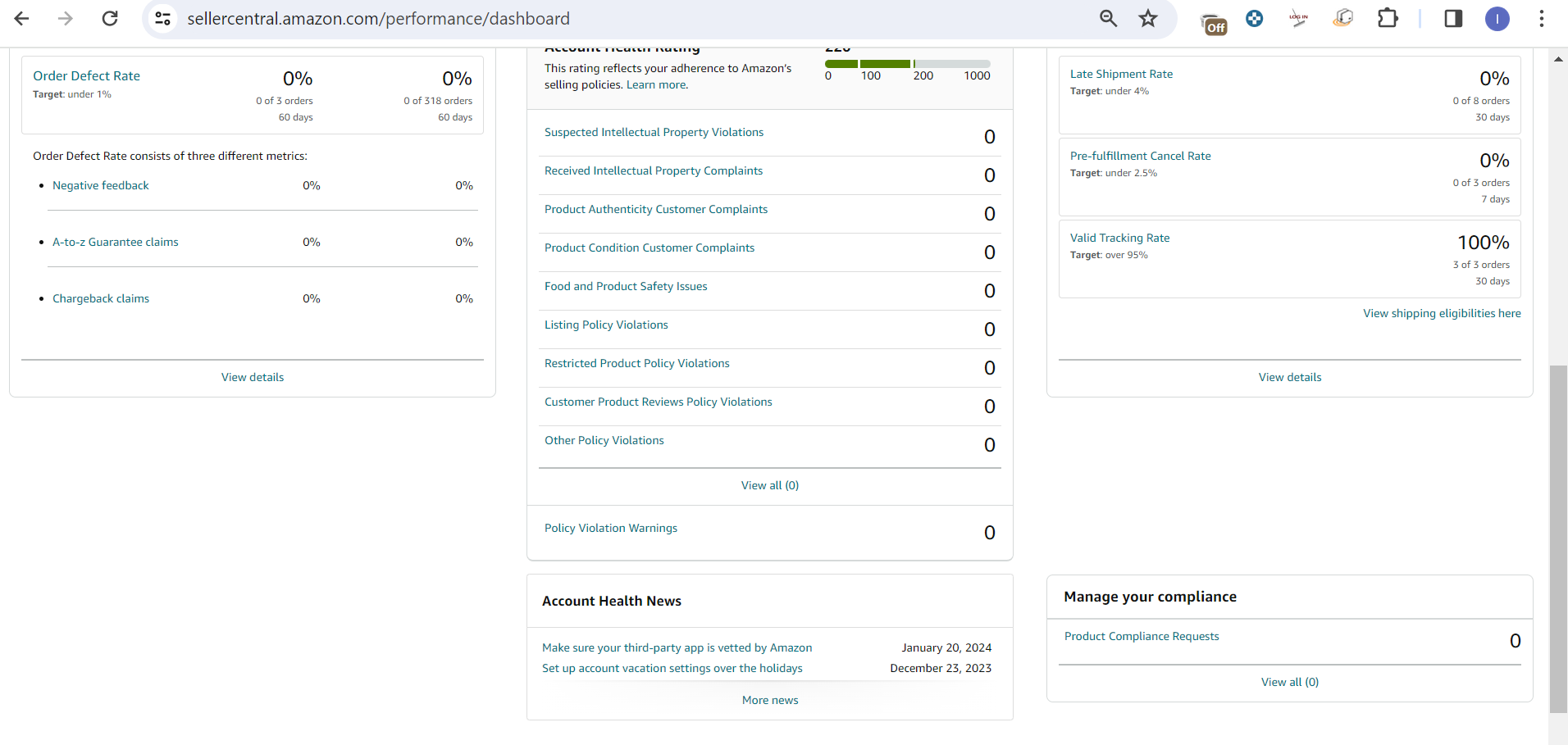Open Listing Policy Violations
This screenshot has width=1568, height=745.
pos(606,325)
